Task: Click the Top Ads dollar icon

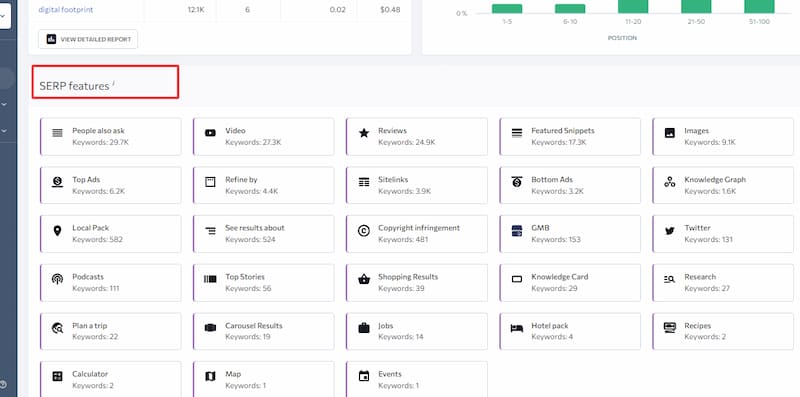Action: coord(57,182)
